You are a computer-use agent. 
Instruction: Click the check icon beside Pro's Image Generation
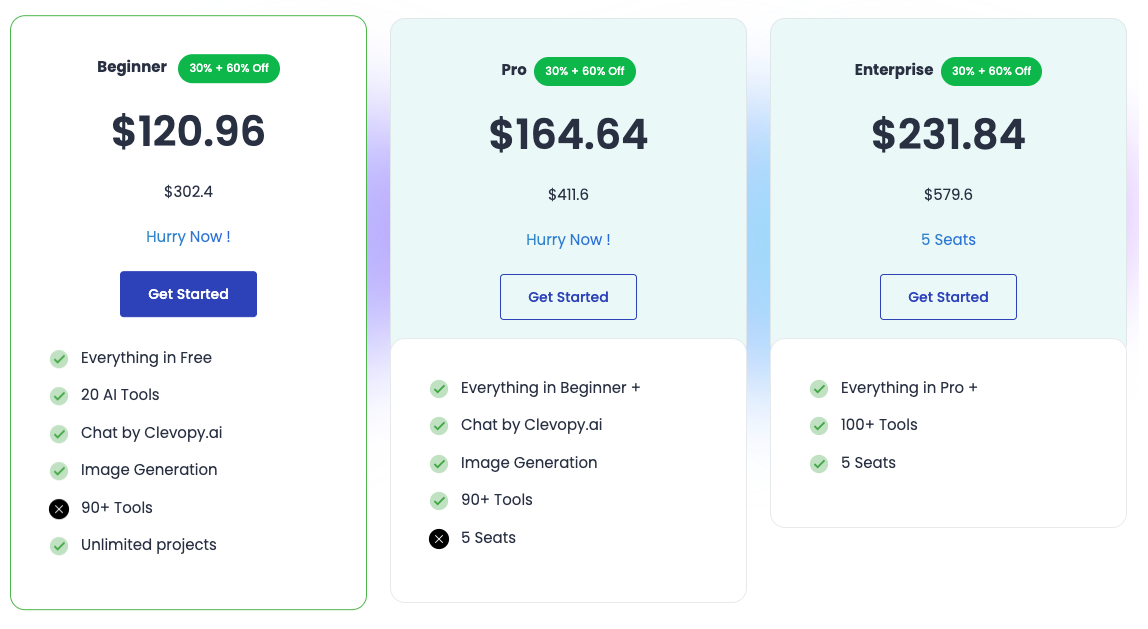pos(439,464)
